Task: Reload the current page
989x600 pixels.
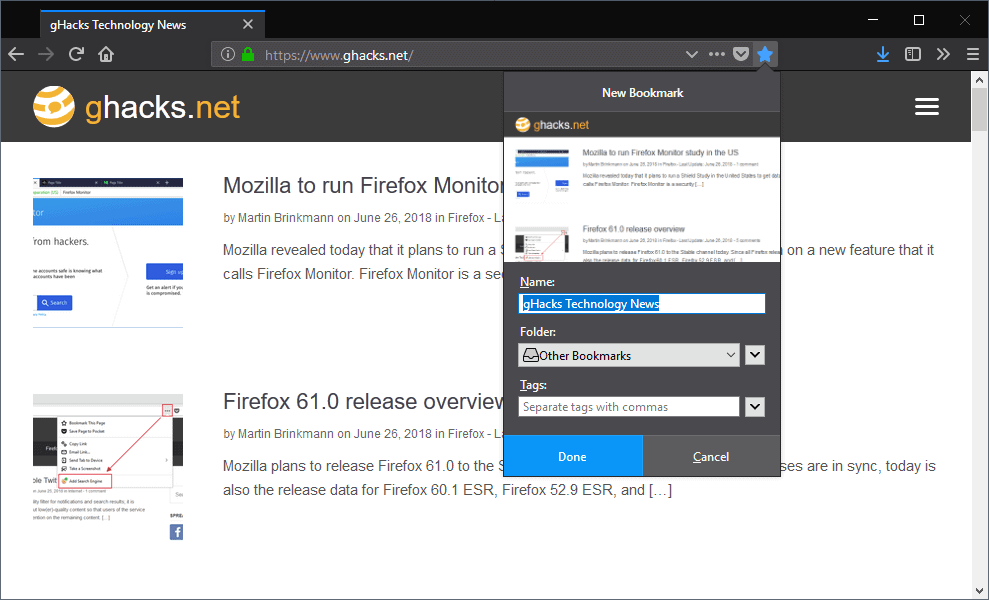Action: (76, 54)
